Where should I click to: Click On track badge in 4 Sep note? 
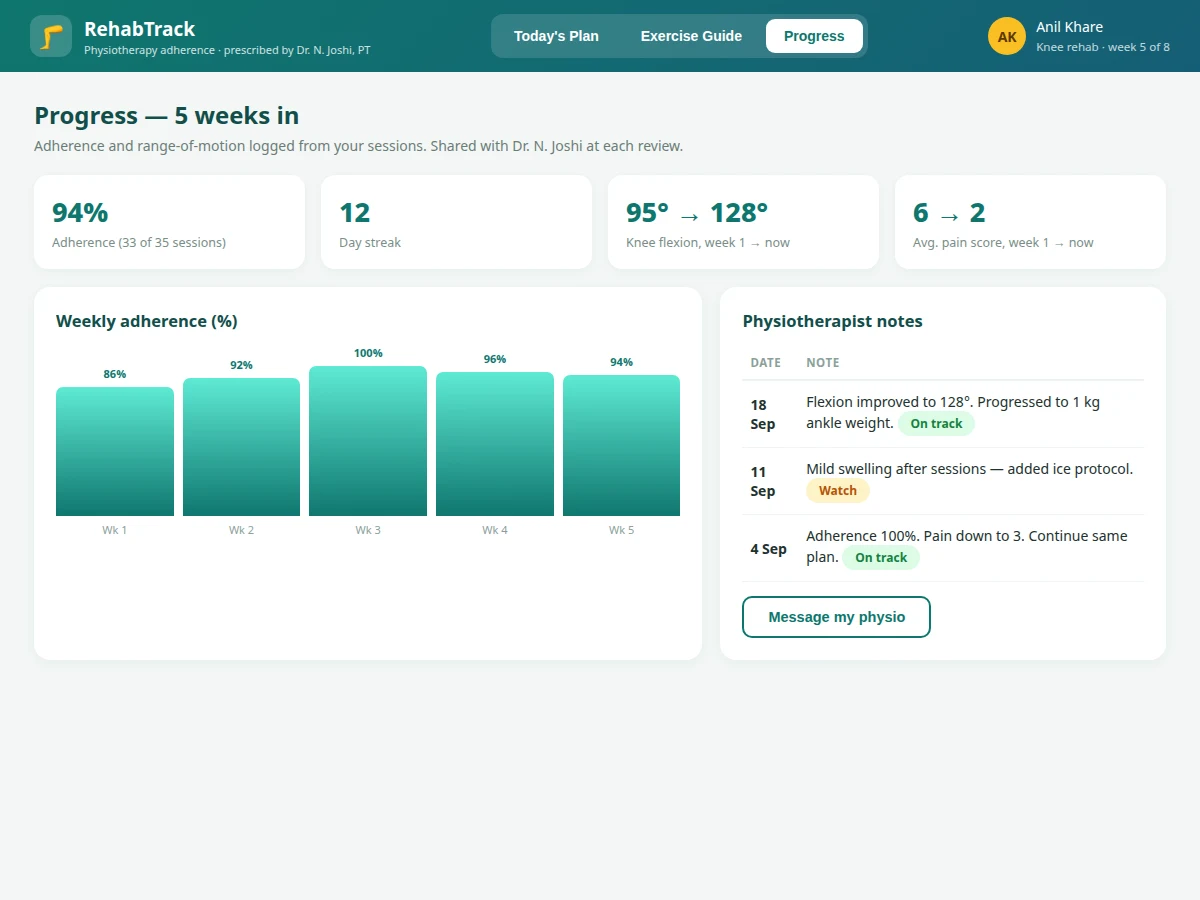881,558
